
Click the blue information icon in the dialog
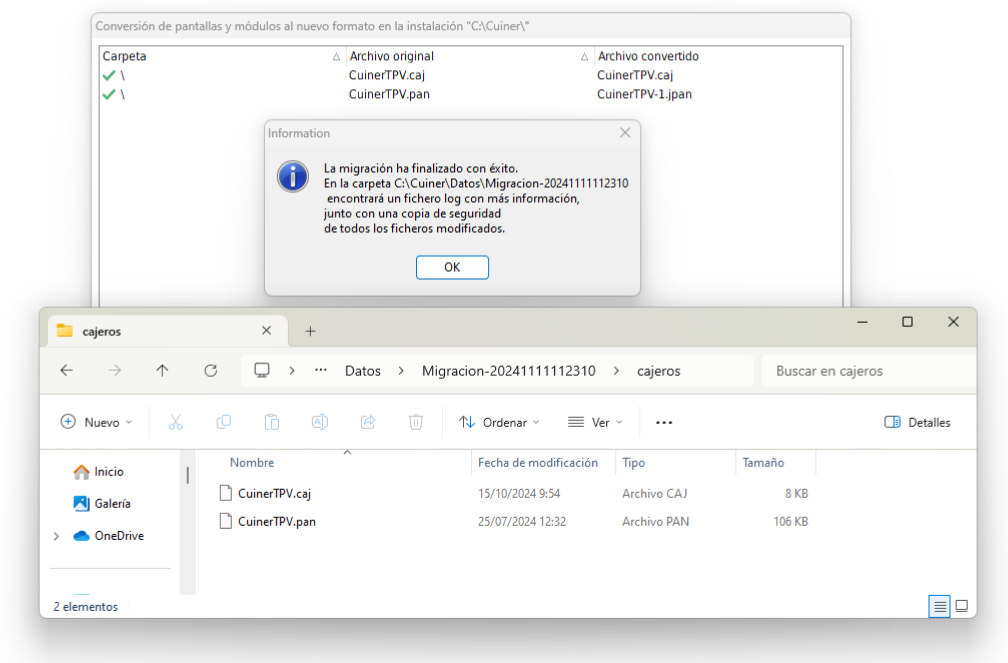click(x=292, y=176)
